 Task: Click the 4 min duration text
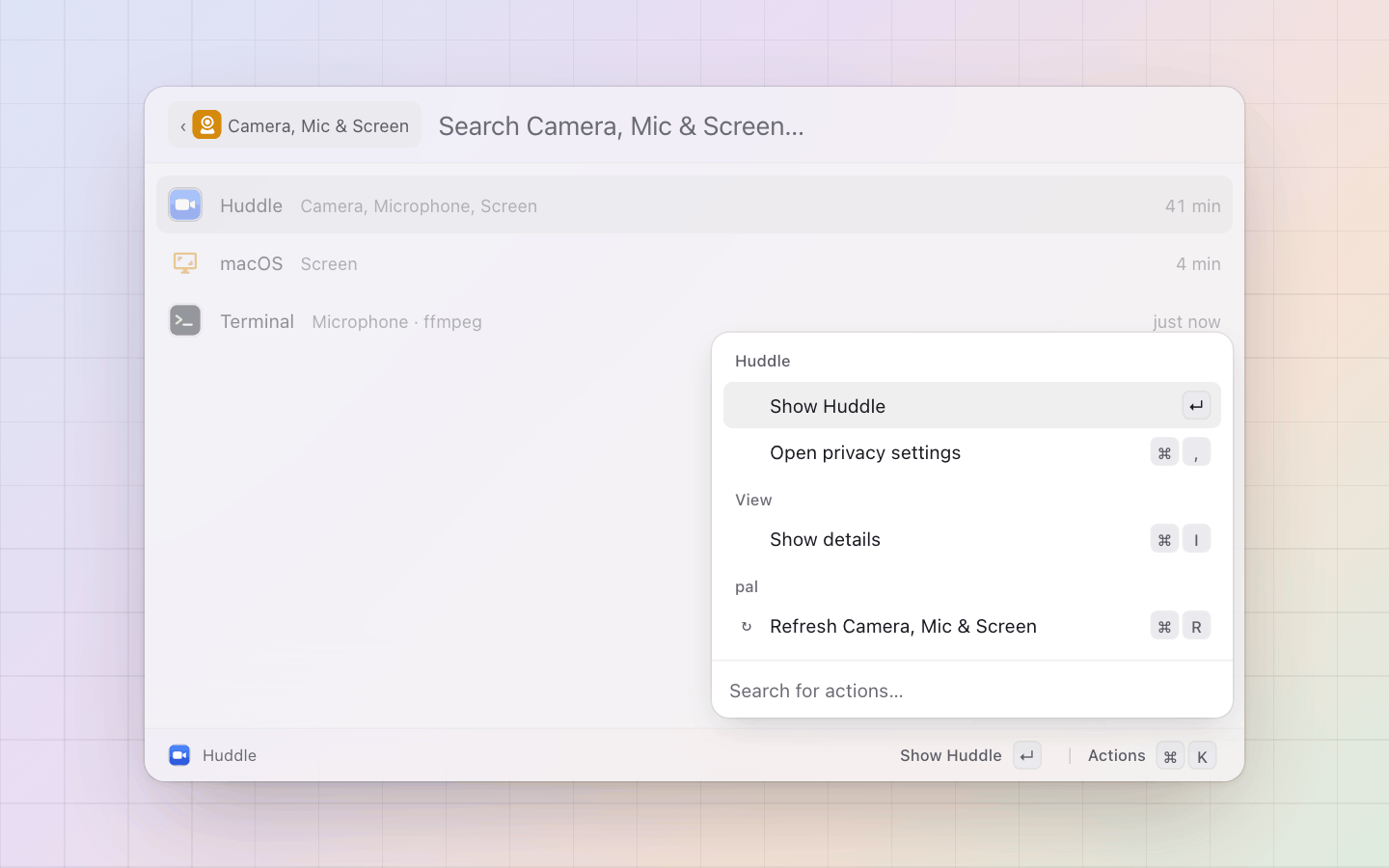point(1198,264)
